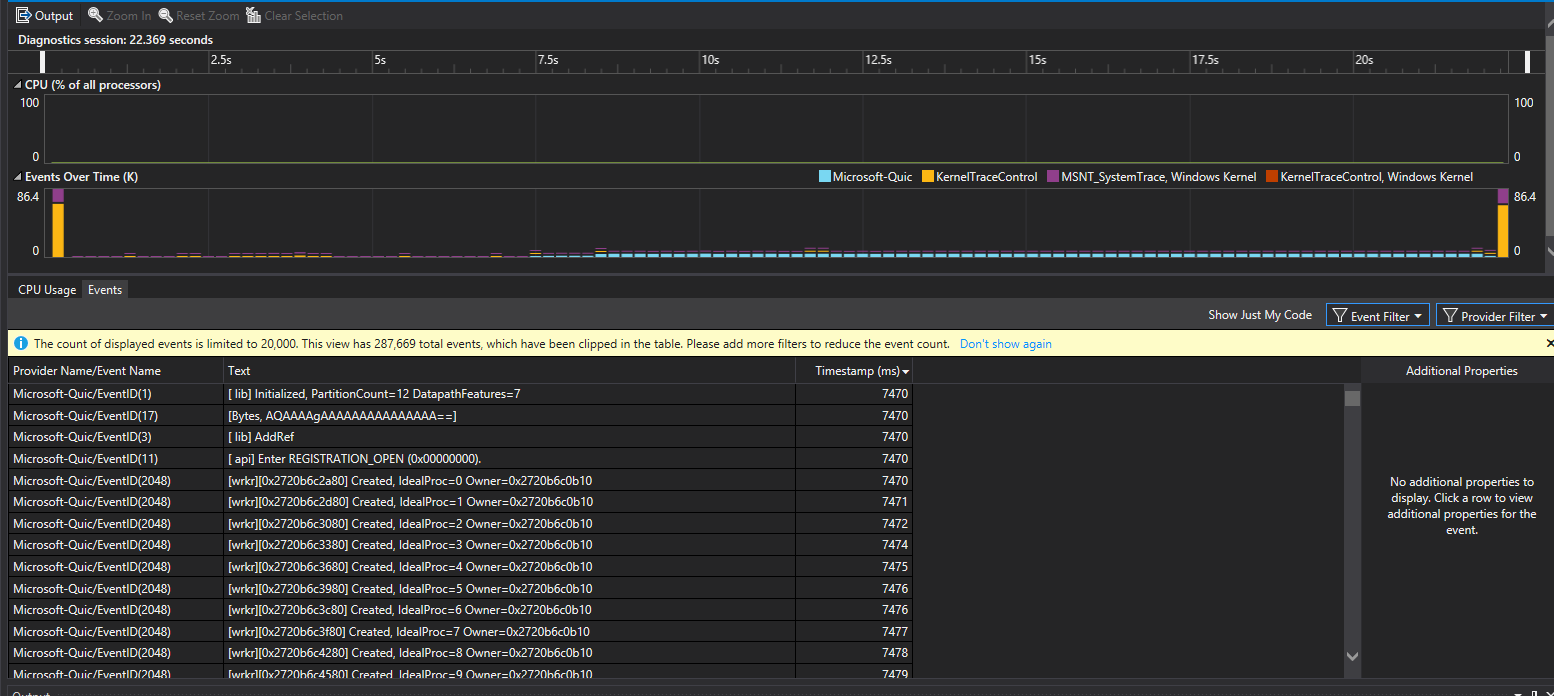Click the Don't show again link
This screenshot has height=696, width=1554.
[x=1005, y=343]
